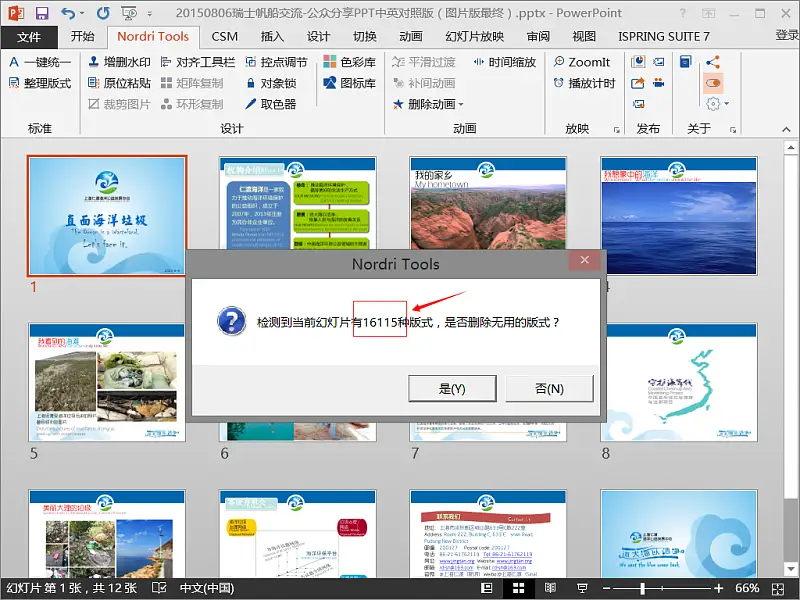Collapse the ribbon with the chevron arrow

click(x=786, y=130)
